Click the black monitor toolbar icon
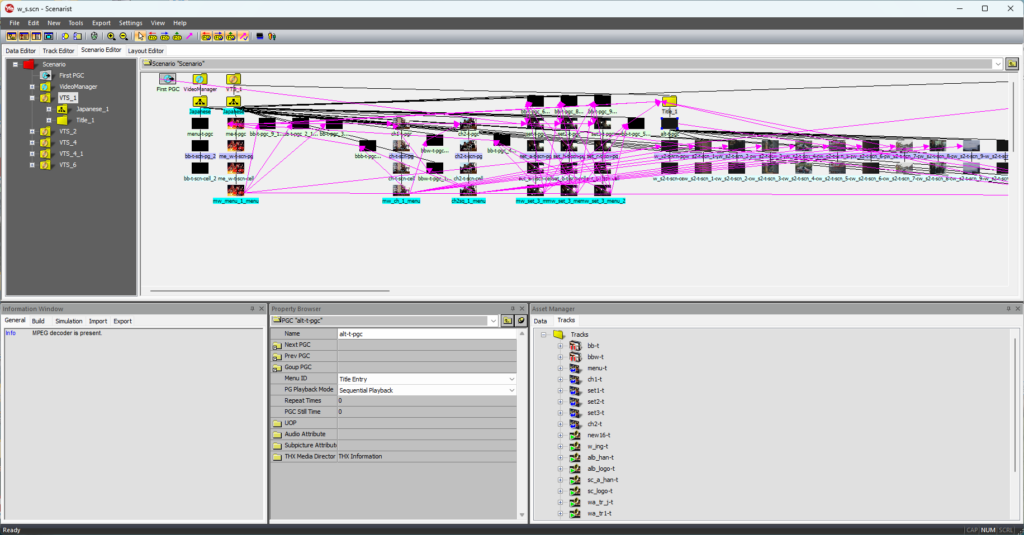The height and width of the screenshot is (535, 1024). 259,37
